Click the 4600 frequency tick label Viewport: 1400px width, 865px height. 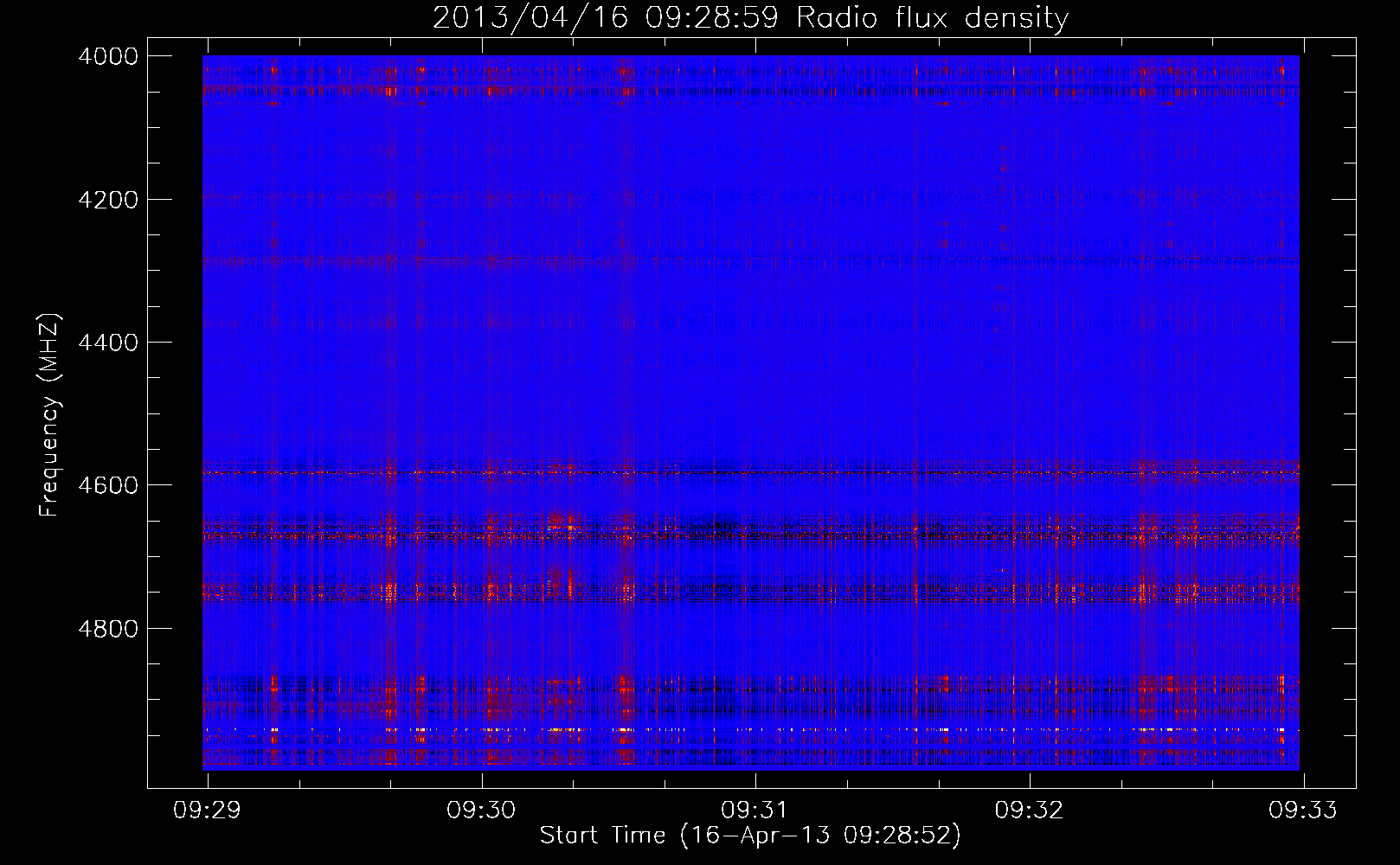[108, 485]
